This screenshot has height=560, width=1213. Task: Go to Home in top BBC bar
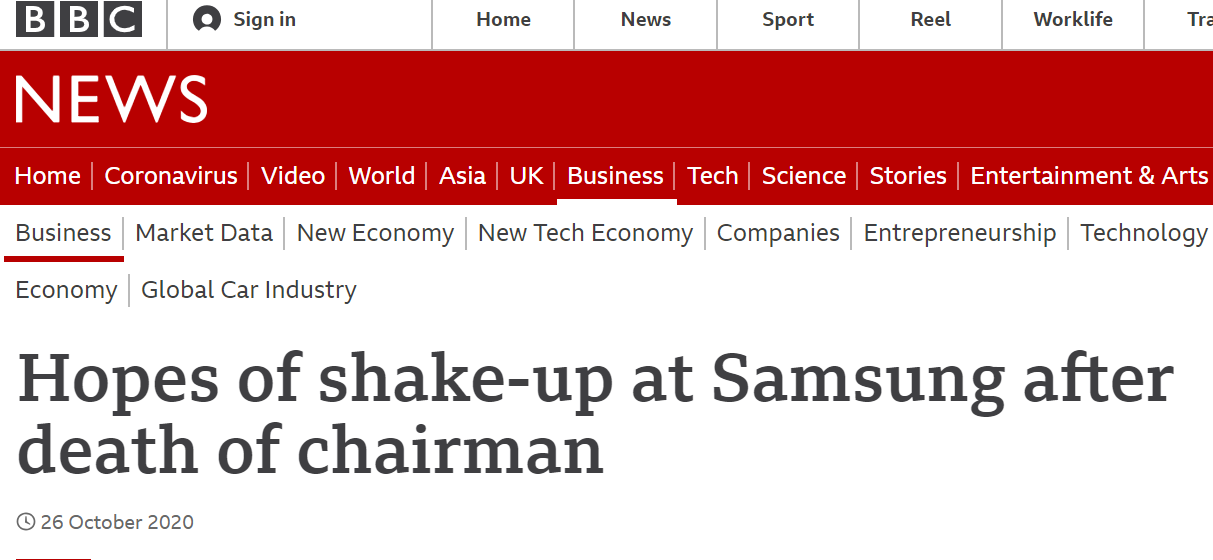(x=503, y=19)
